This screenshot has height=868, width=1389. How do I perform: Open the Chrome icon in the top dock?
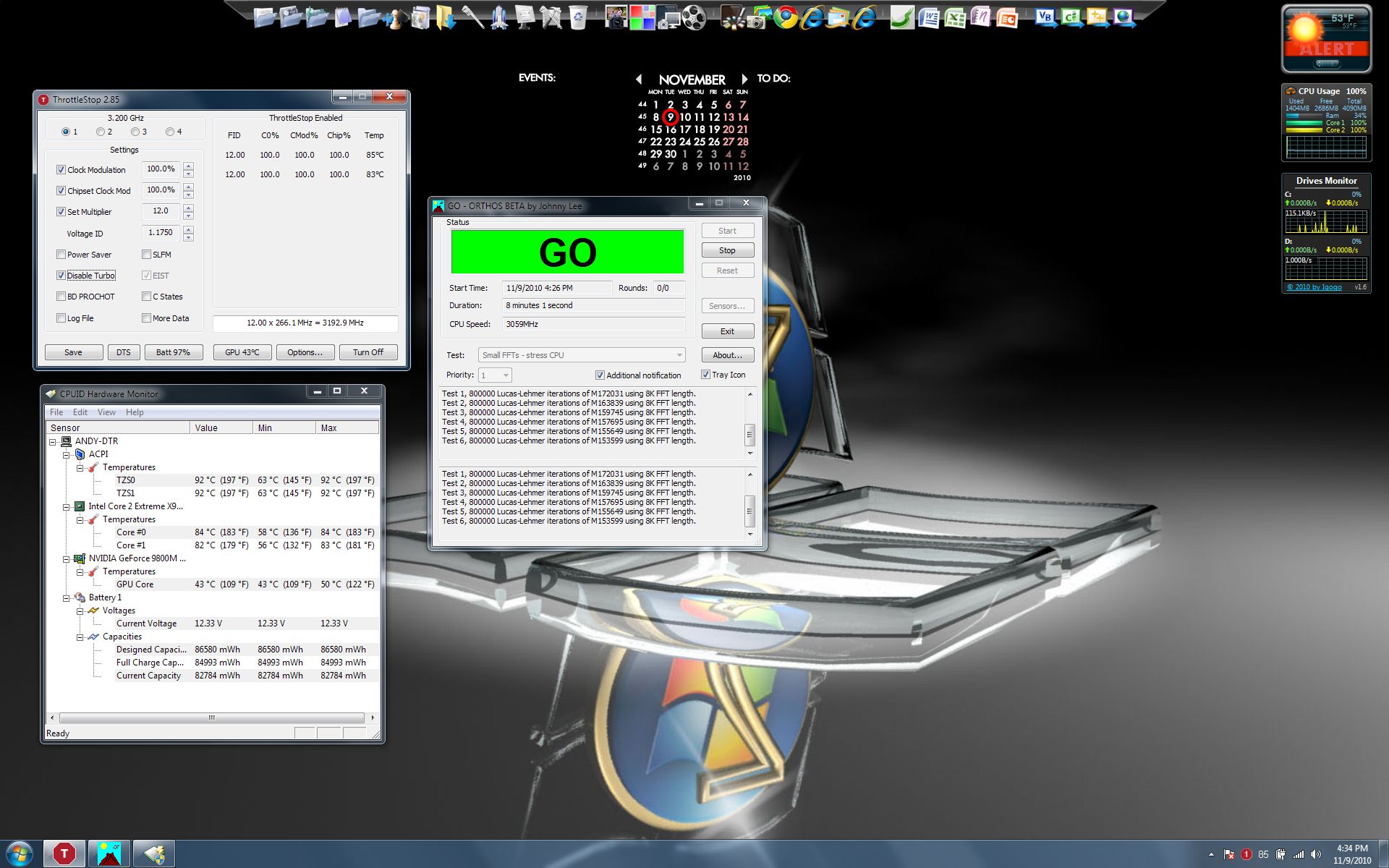pos(786,17)
